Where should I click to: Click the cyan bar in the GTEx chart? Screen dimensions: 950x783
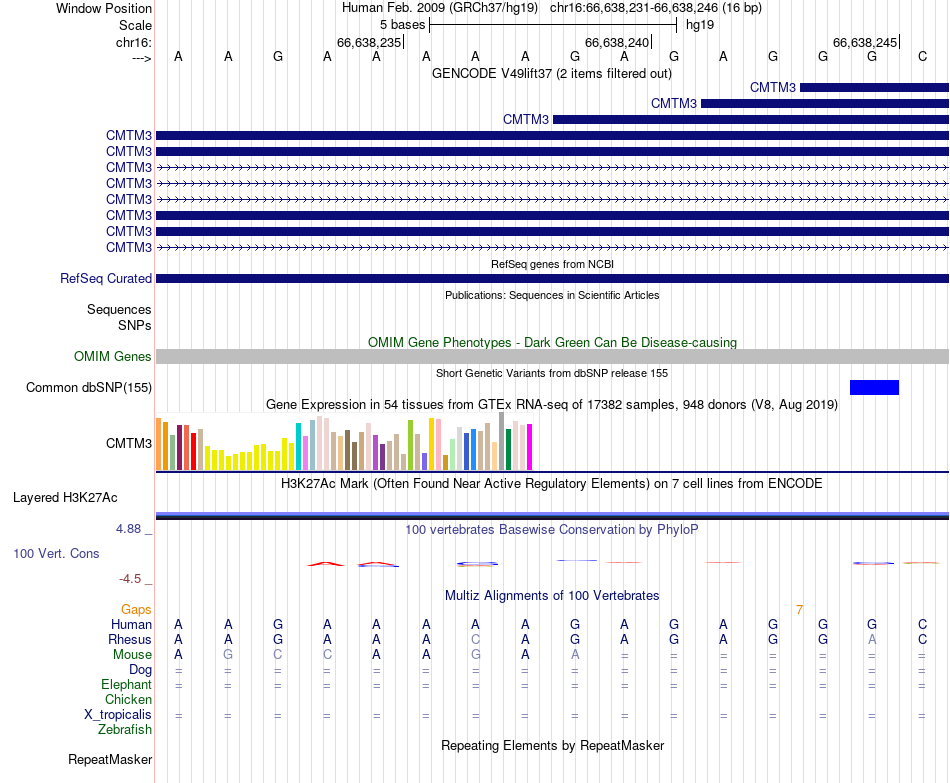[298, 447]
